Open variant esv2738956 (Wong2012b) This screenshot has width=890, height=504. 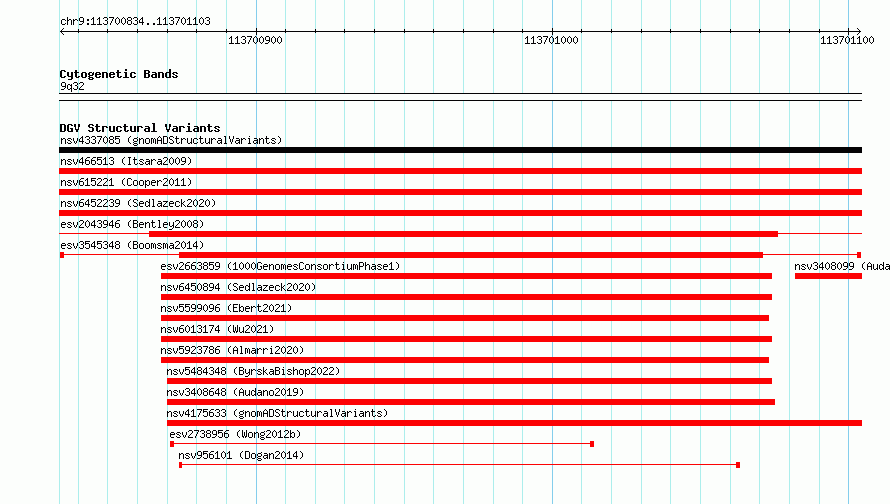[x=235, y=434]
